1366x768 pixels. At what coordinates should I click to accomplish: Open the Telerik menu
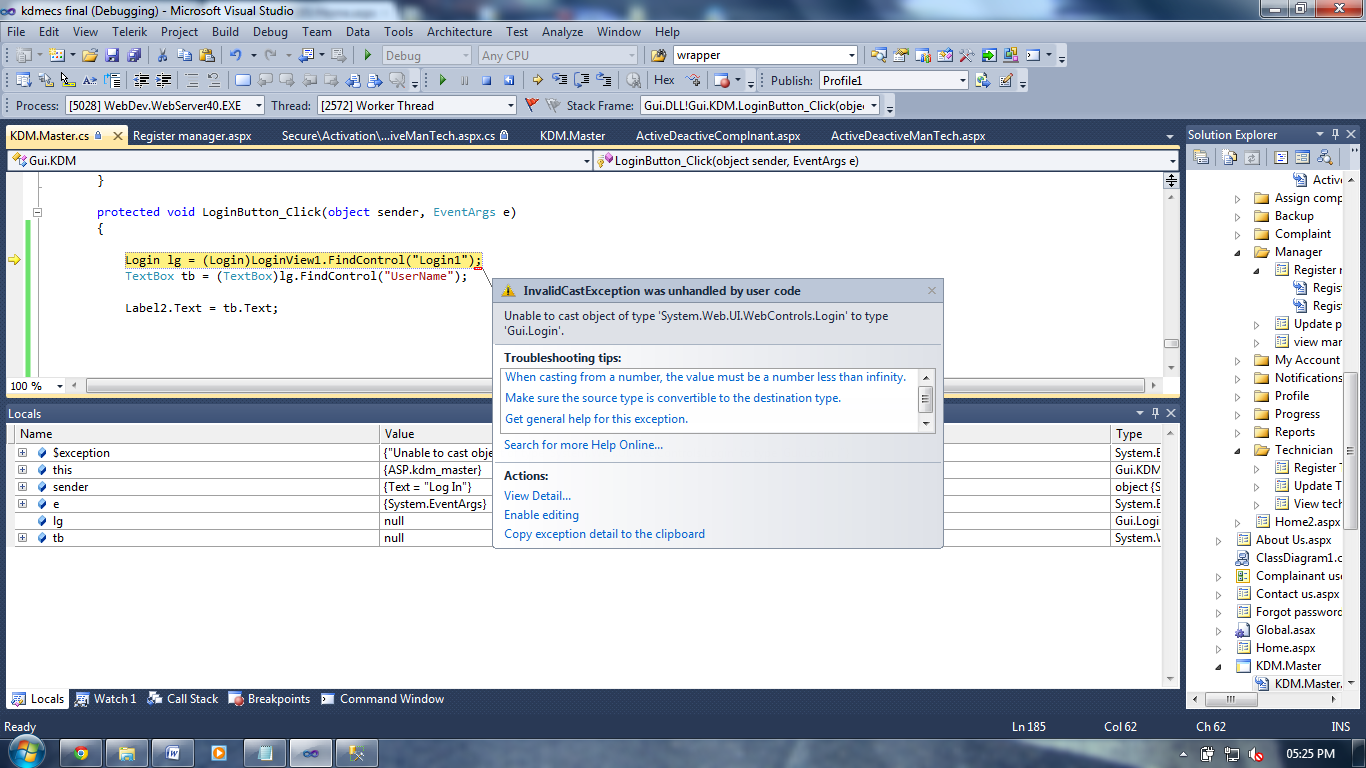click(x=129, y=32)
